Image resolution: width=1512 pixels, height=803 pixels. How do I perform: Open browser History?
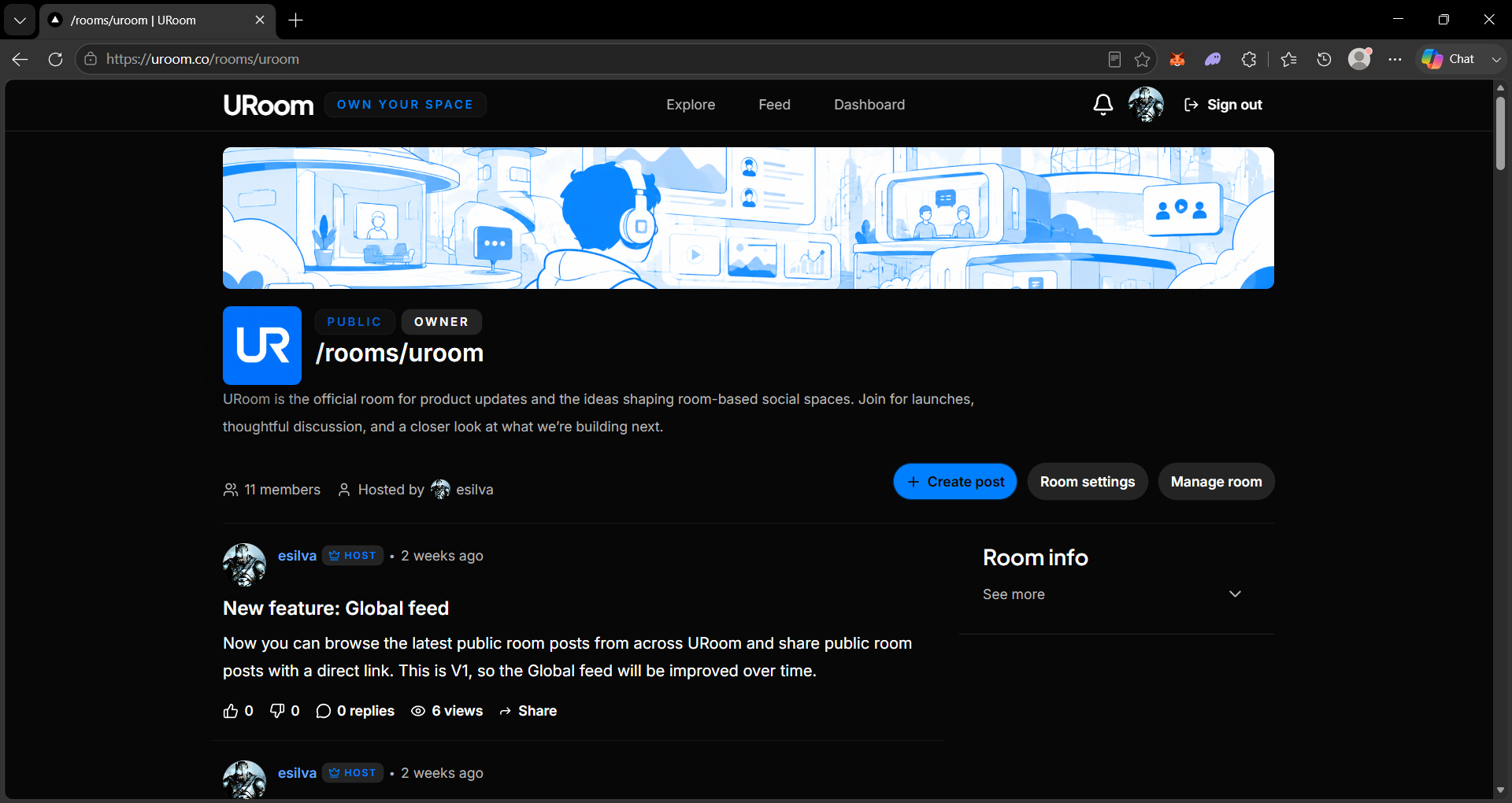[x=1325, y=59]
